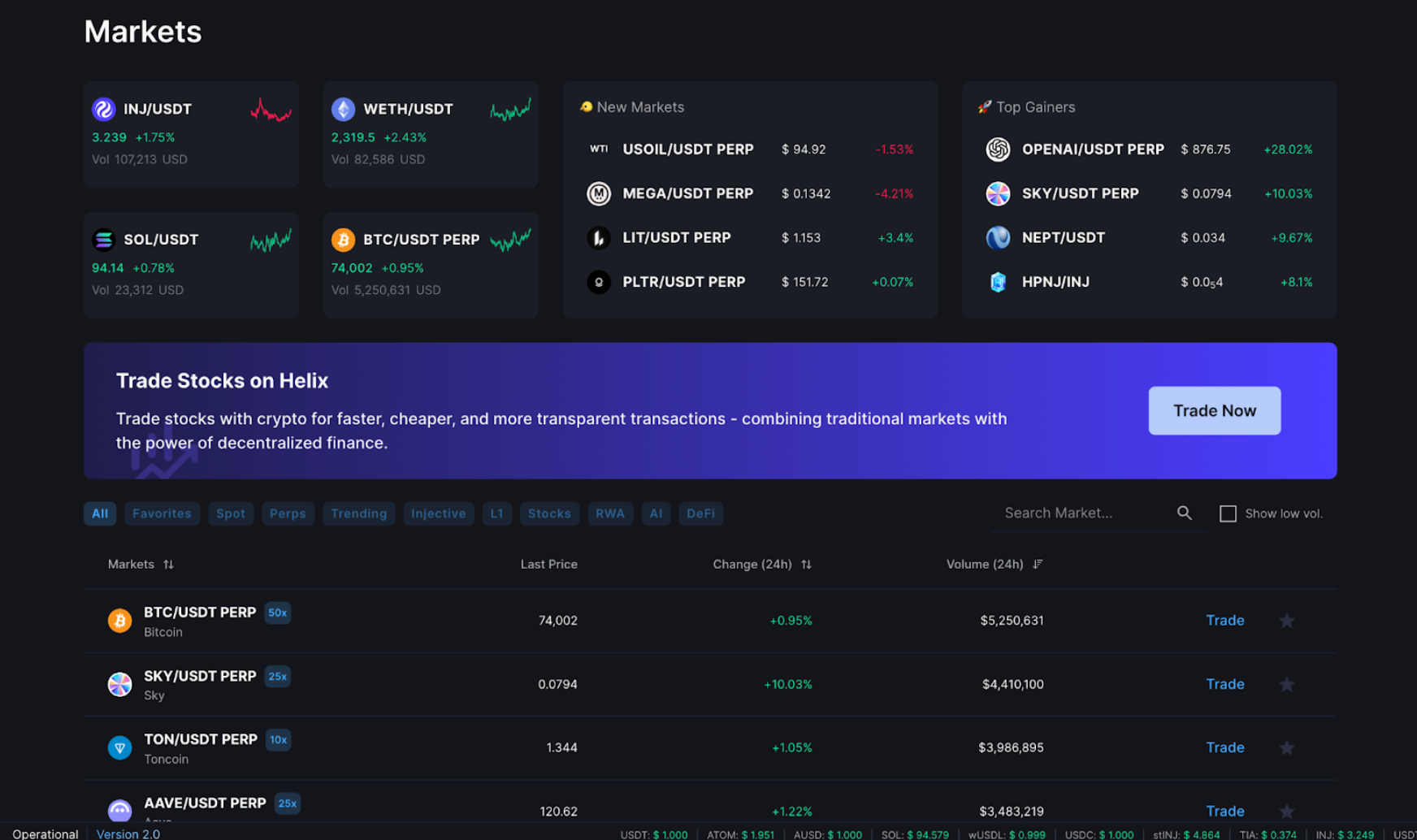Click the SOL/USDT sparkline chart
The height and width of the screenshot is (840, 1417).
(x=271, y=240)
